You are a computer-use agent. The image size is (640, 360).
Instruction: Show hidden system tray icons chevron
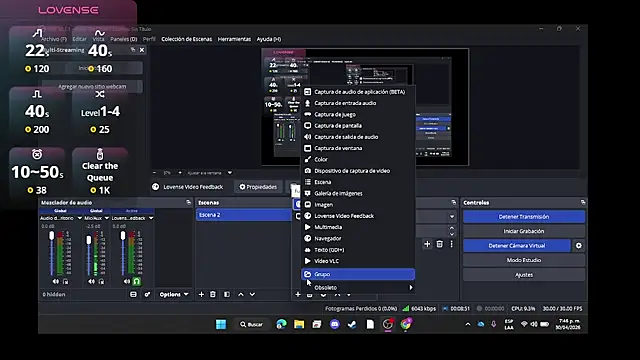(x=468, y=324)
